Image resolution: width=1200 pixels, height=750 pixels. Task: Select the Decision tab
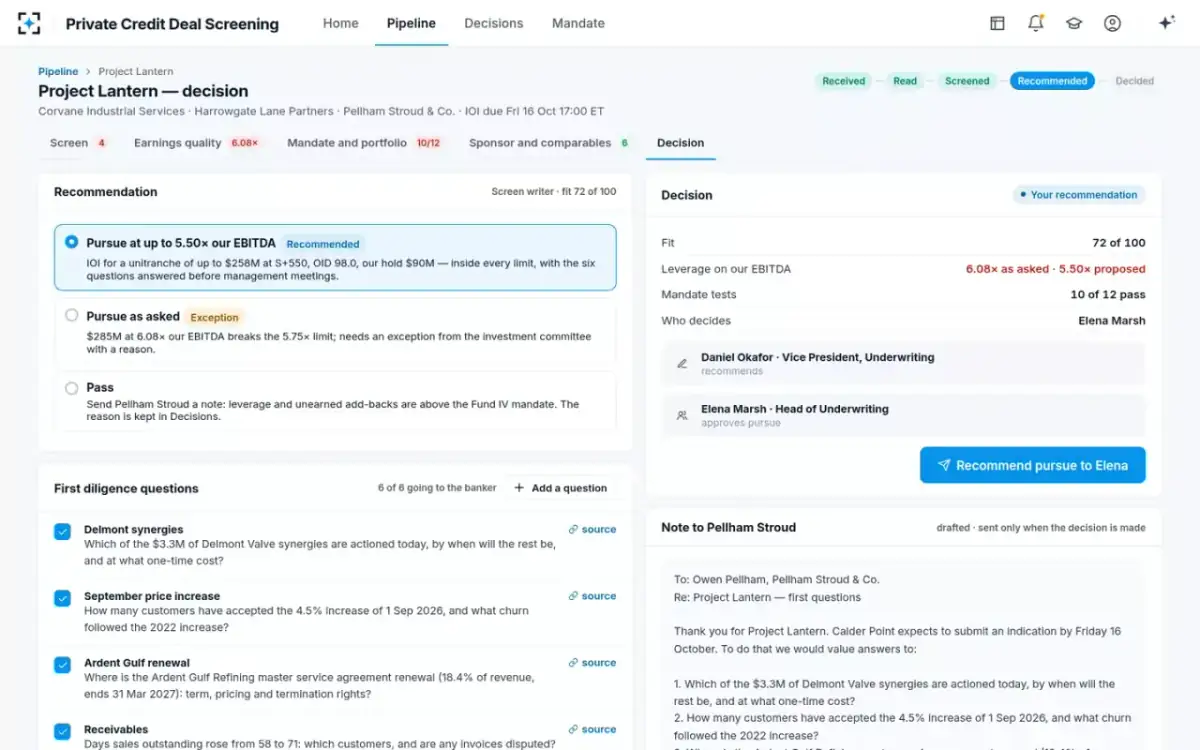point(681,143)
